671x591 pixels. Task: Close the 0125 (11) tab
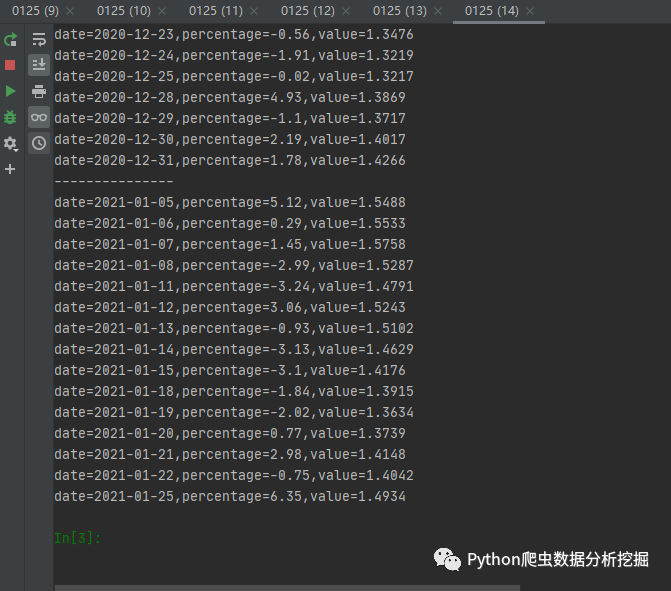pyautogui.click(x=254, y=12)
